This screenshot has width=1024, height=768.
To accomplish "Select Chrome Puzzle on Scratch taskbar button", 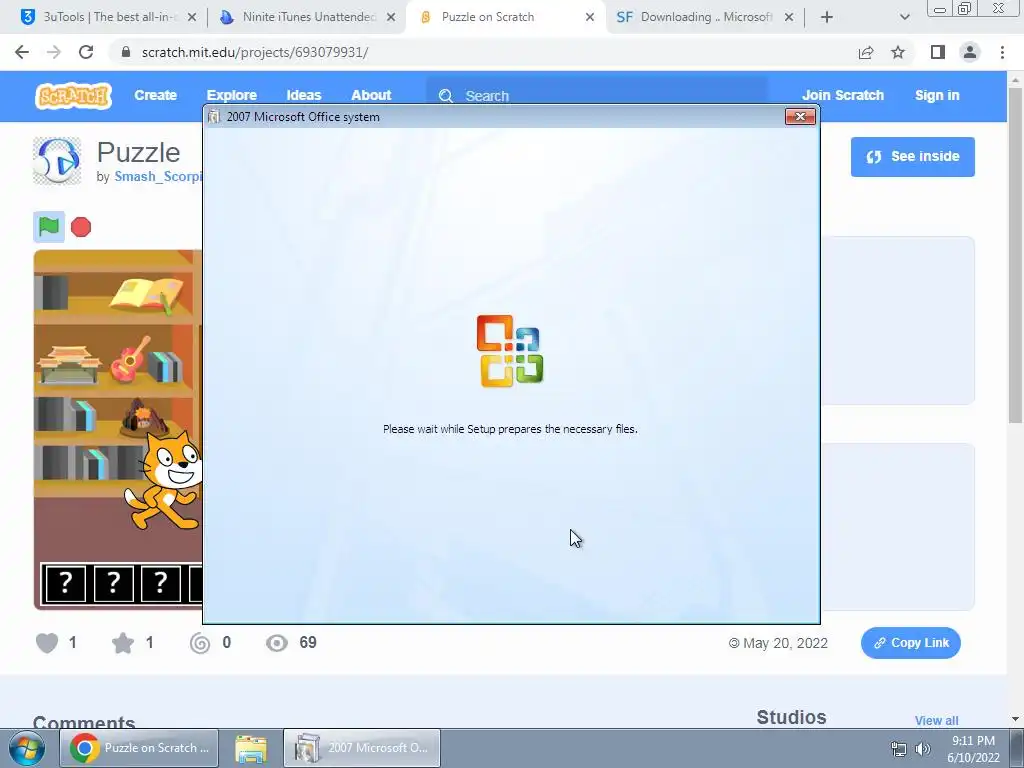I will 139,748.
